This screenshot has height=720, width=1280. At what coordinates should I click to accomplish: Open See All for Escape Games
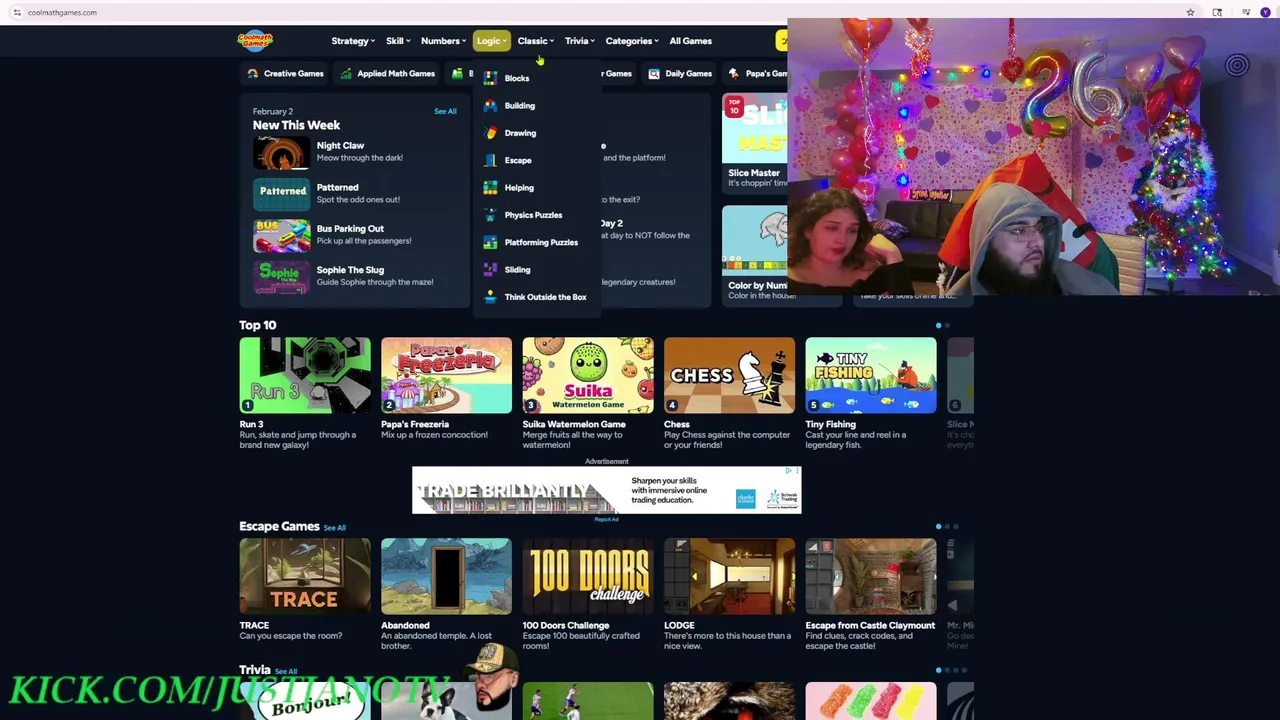tap(334, 528)
